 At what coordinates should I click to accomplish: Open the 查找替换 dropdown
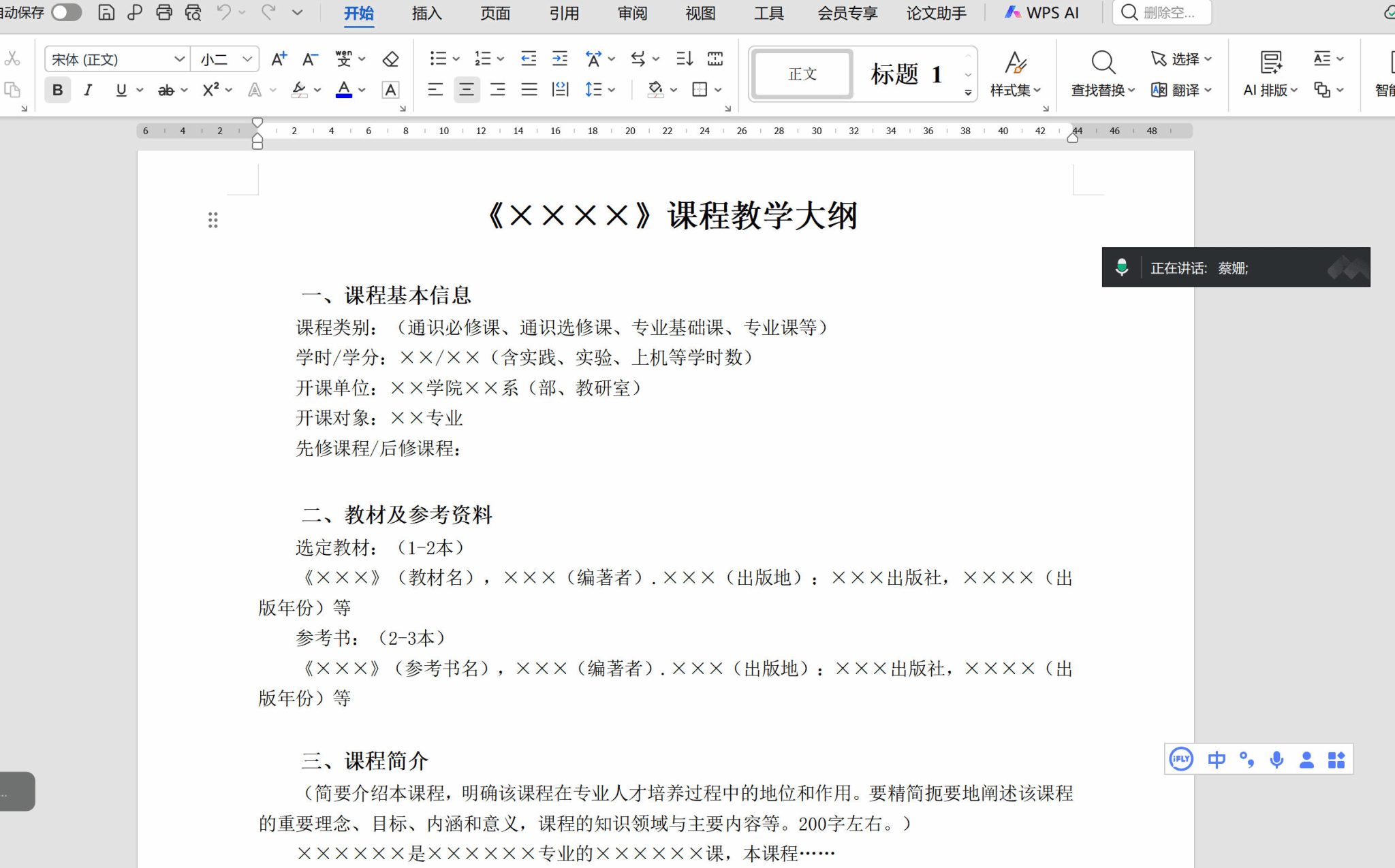coord(1103,90)
